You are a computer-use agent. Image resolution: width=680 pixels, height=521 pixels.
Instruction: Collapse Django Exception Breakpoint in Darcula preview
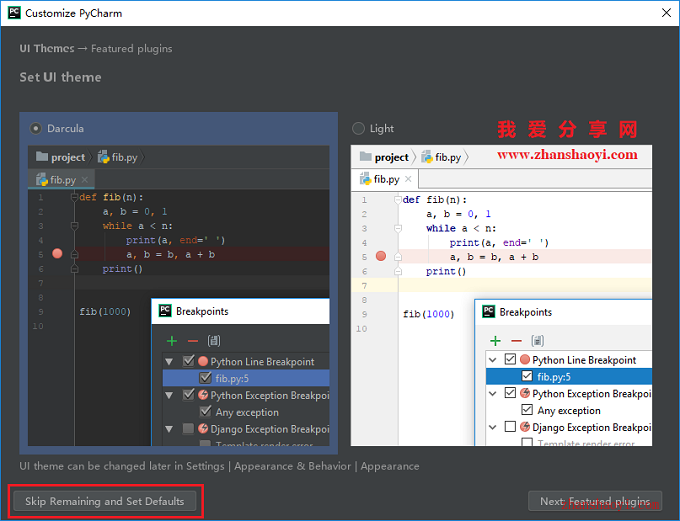click(169, 429)
